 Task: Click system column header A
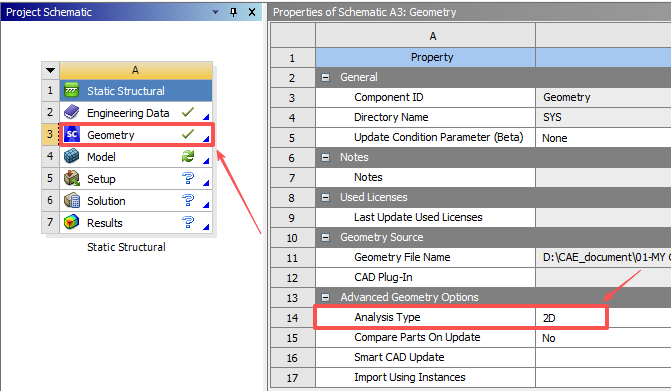(136, 70)
